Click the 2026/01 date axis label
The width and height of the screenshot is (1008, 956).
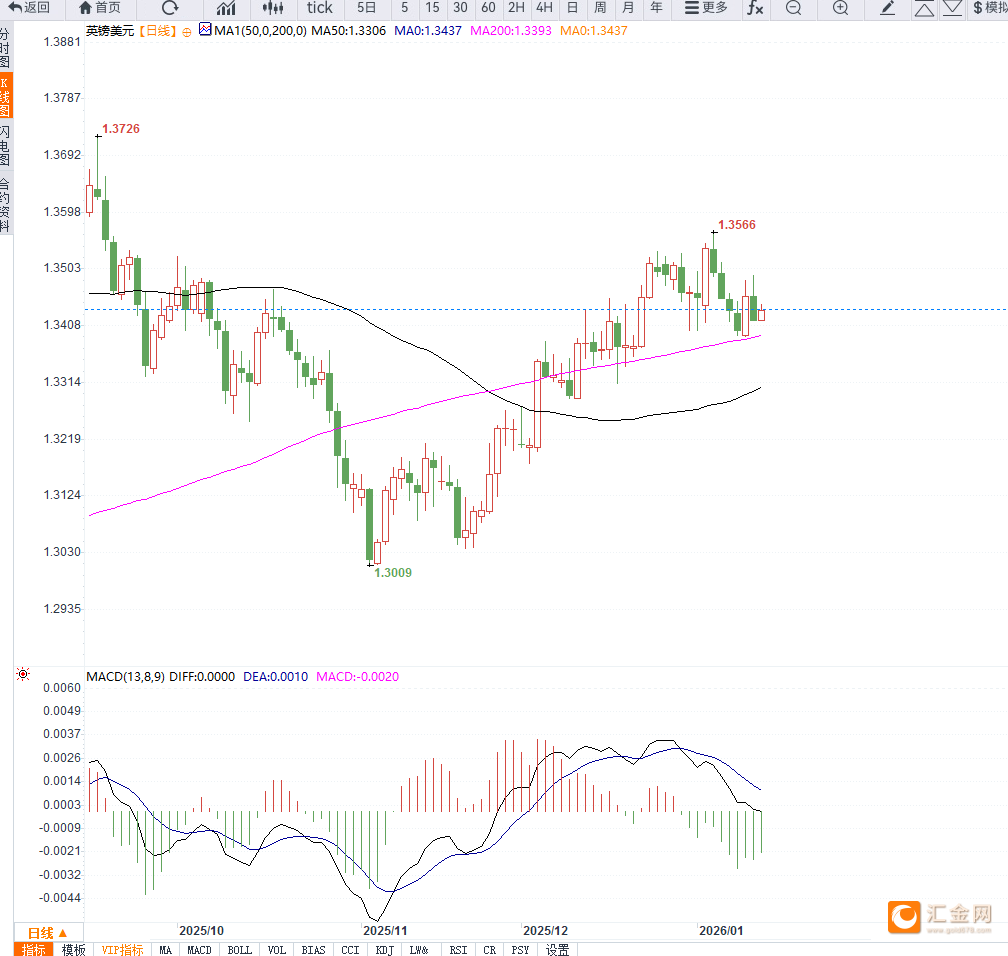click(721, 930)
